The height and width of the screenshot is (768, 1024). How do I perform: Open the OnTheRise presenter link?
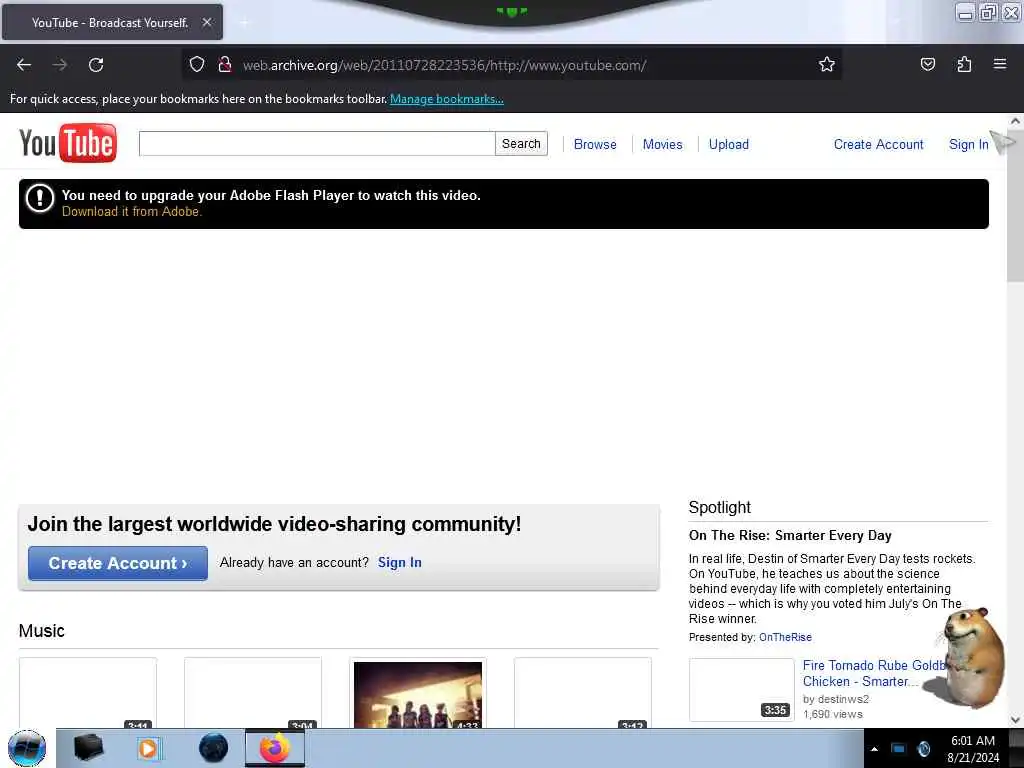(785, 637)
